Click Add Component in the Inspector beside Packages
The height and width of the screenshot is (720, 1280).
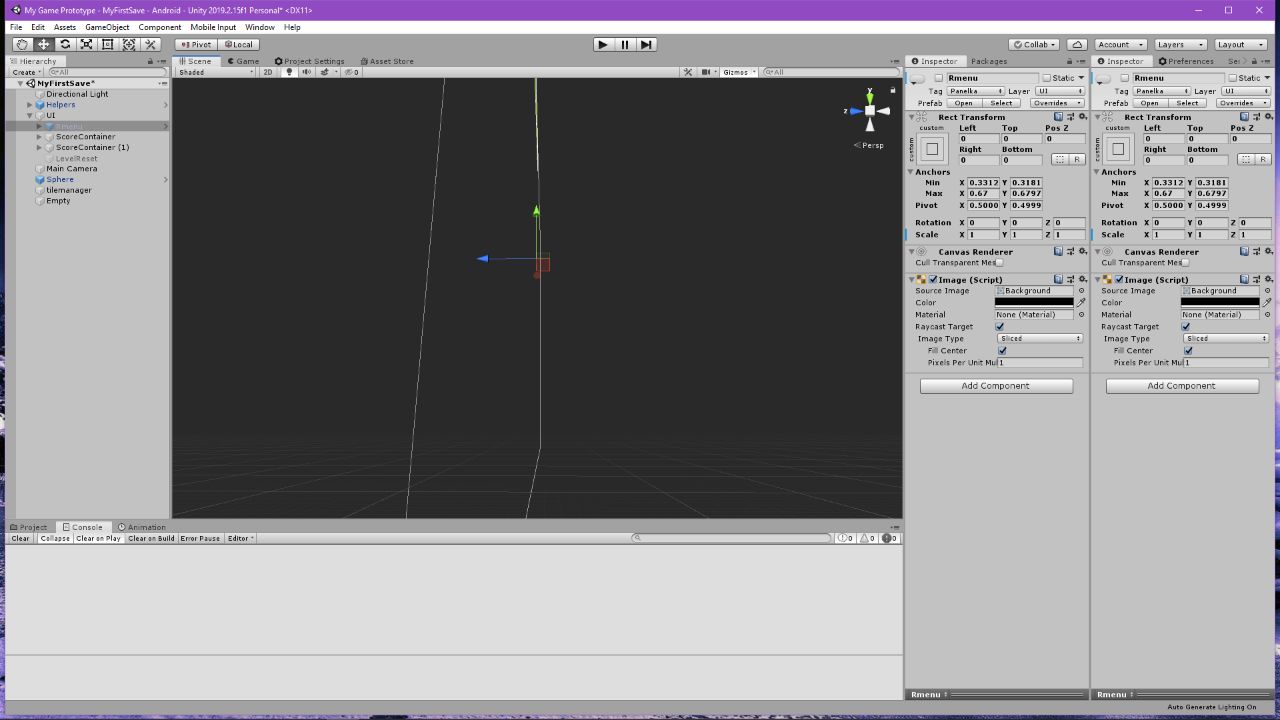pos(996,385)
